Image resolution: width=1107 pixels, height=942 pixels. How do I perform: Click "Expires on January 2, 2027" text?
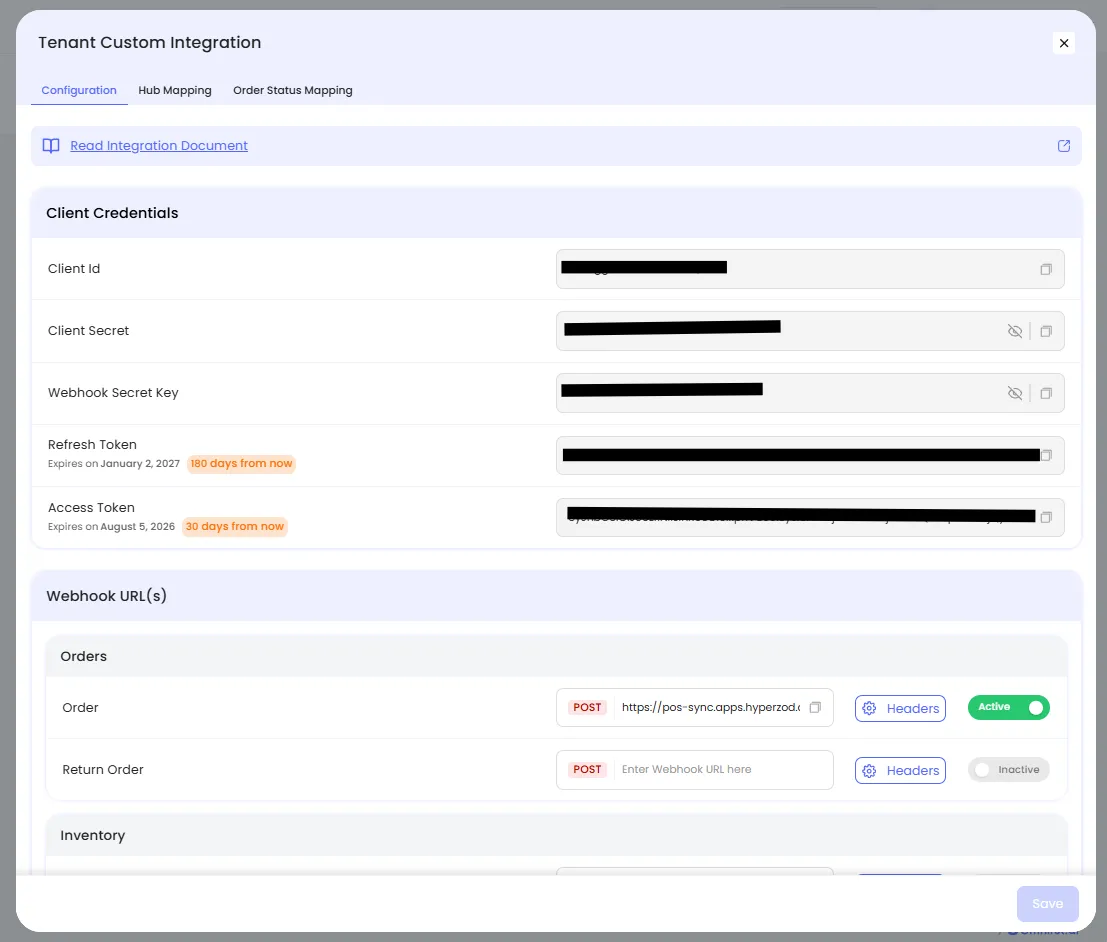click(114, 464)
